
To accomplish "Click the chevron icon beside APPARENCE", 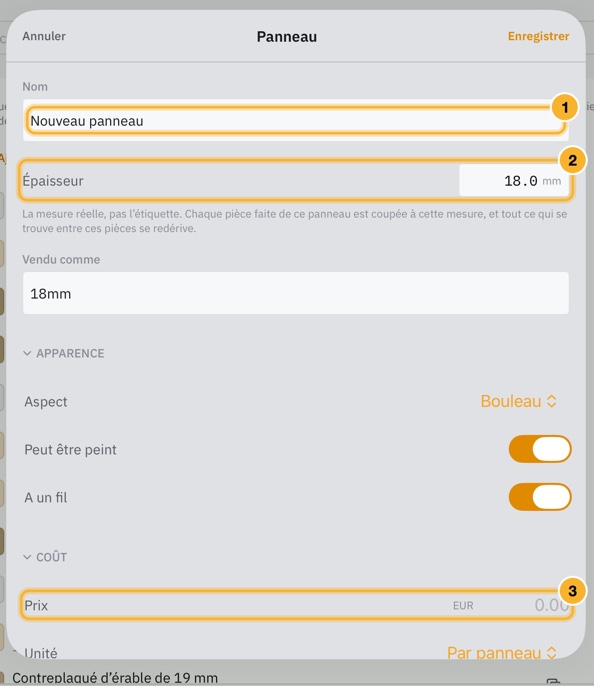I will tap(27, 354).
